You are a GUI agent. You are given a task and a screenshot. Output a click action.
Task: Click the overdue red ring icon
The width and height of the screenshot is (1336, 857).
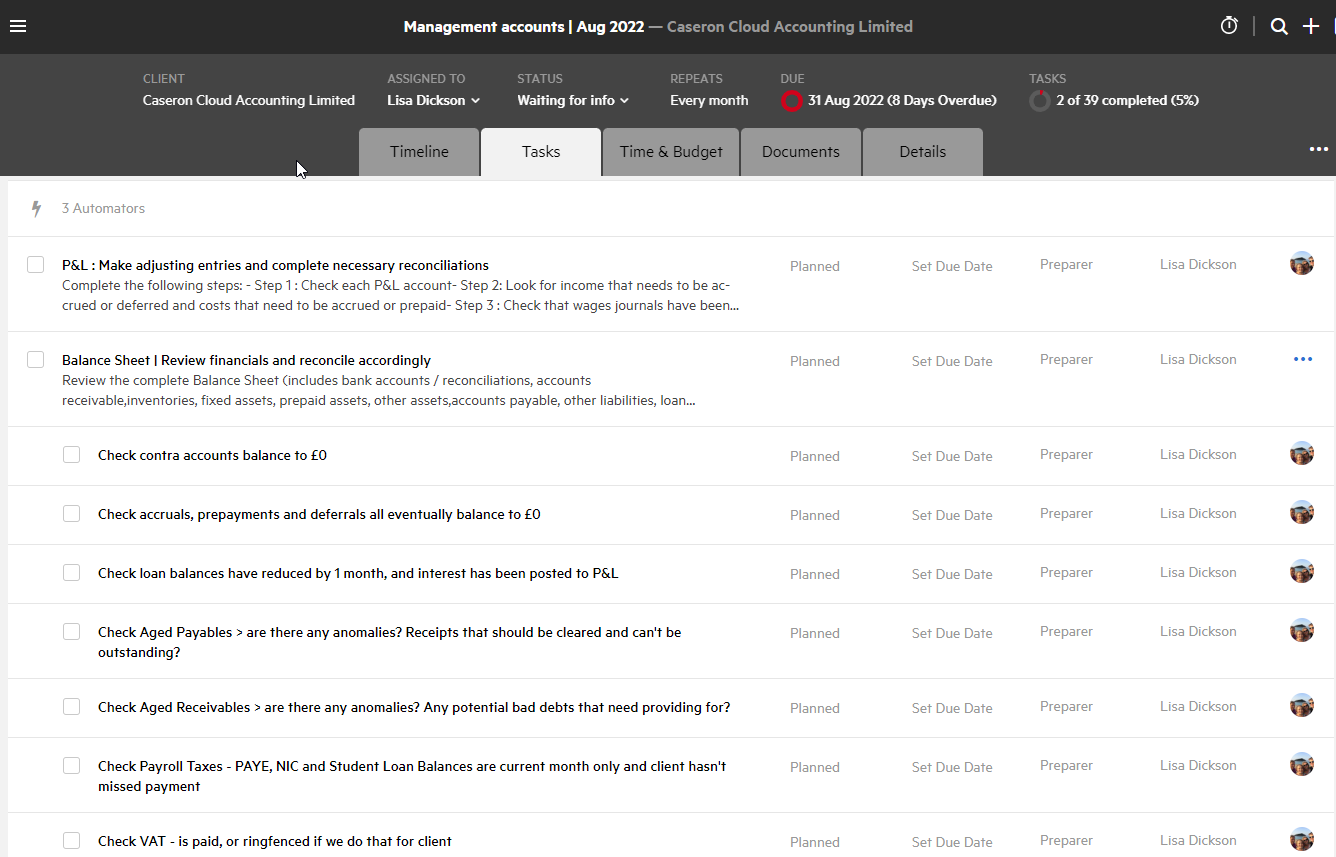791,100
